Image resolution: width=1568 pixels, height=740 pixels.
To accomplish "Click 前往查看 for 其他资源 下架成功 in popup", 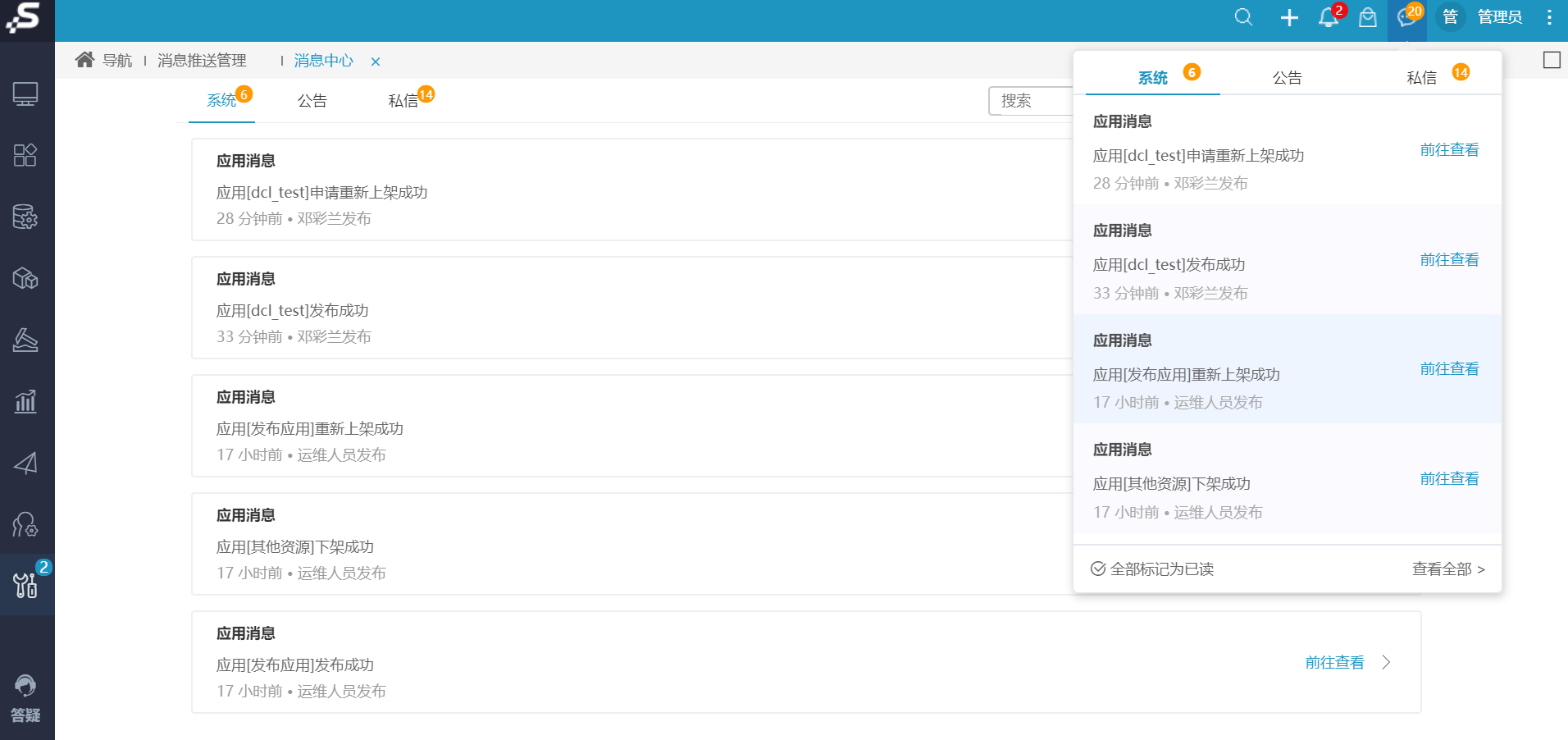I will [1449, 479].
